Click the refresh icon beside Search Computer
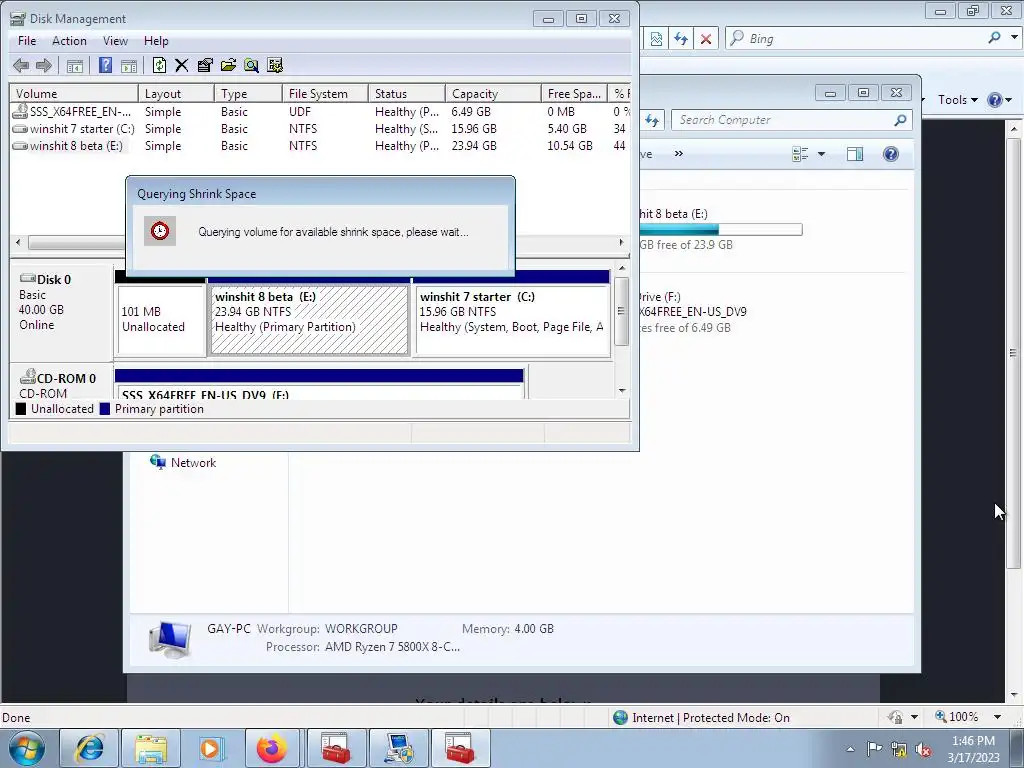 pos(652,120)
